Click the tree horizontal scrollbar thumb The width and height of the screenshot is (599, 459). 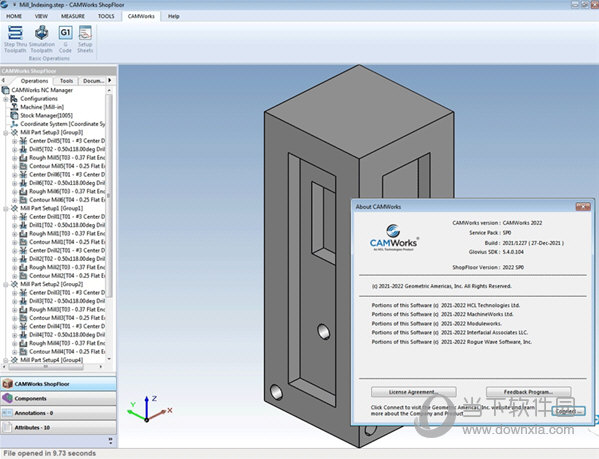coord(46,367)
